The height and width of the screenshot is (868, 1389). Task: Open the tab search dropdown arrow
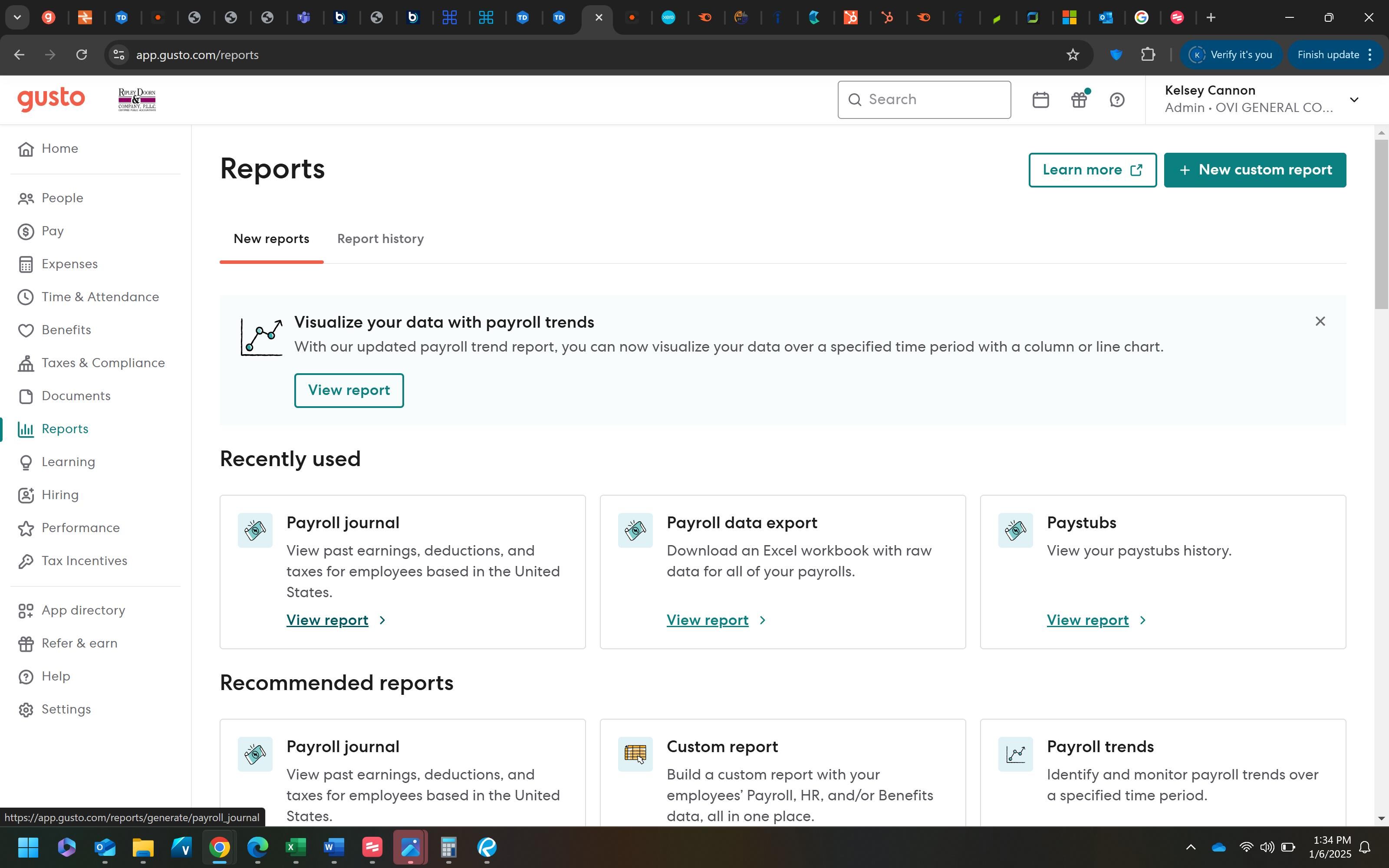click(x=17, y=17)
